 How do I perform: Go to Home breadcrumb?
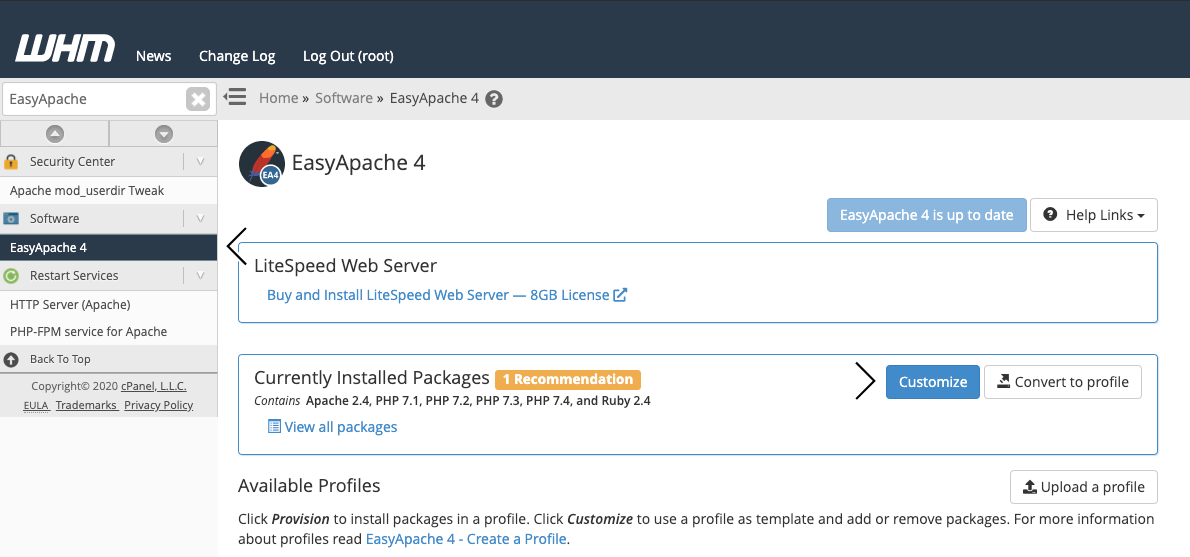[x=279, y=98]
